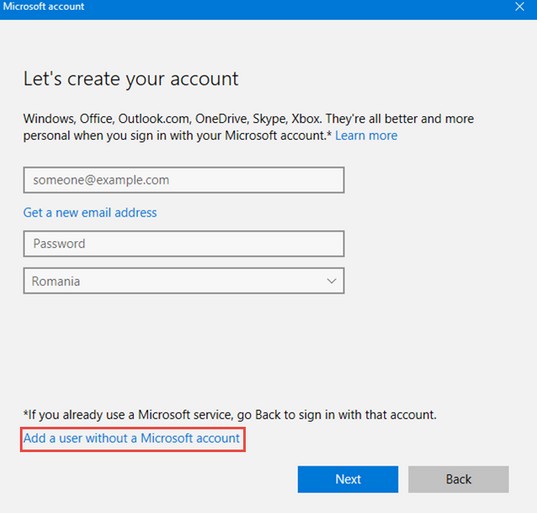Click the gray Back button label
Viewport: 537px width, 513px height.
[x=458, y=479]
